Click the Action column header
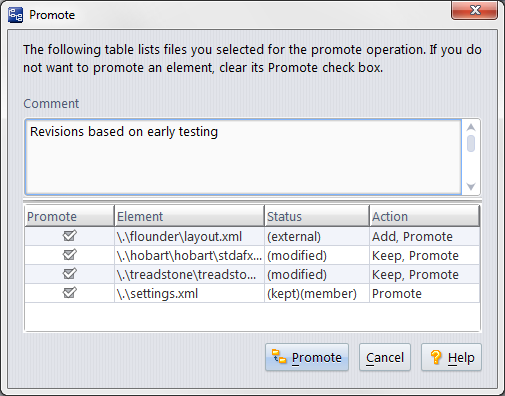The height and width of the screenshot is (396, 505). [x=425, y=216]
